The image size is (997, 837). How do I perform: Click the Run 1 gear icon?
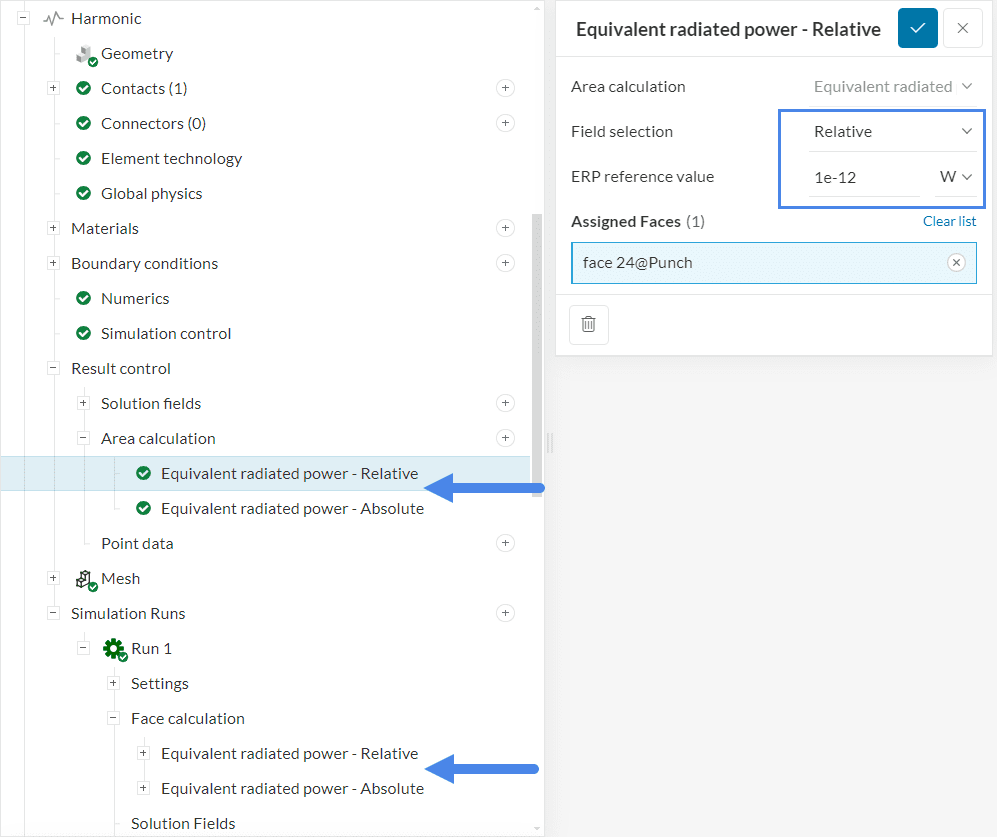pos(114,649)
